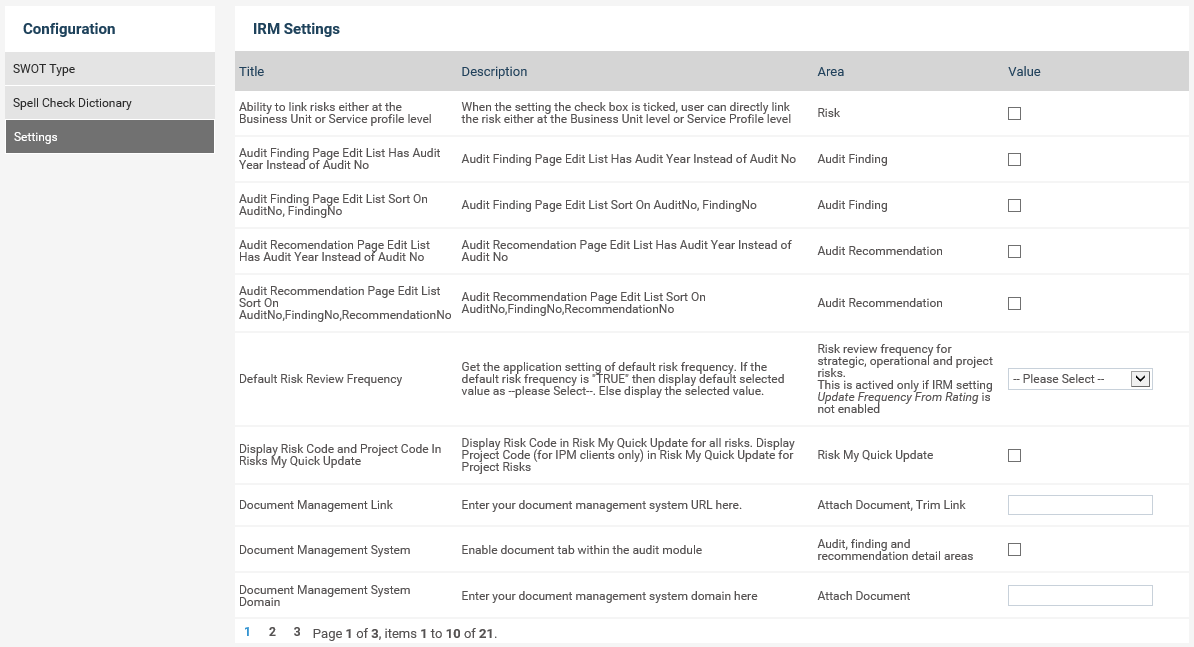Jump to page 3 of settings
The height and width of the screenshot is (647, 1194).
297,632
